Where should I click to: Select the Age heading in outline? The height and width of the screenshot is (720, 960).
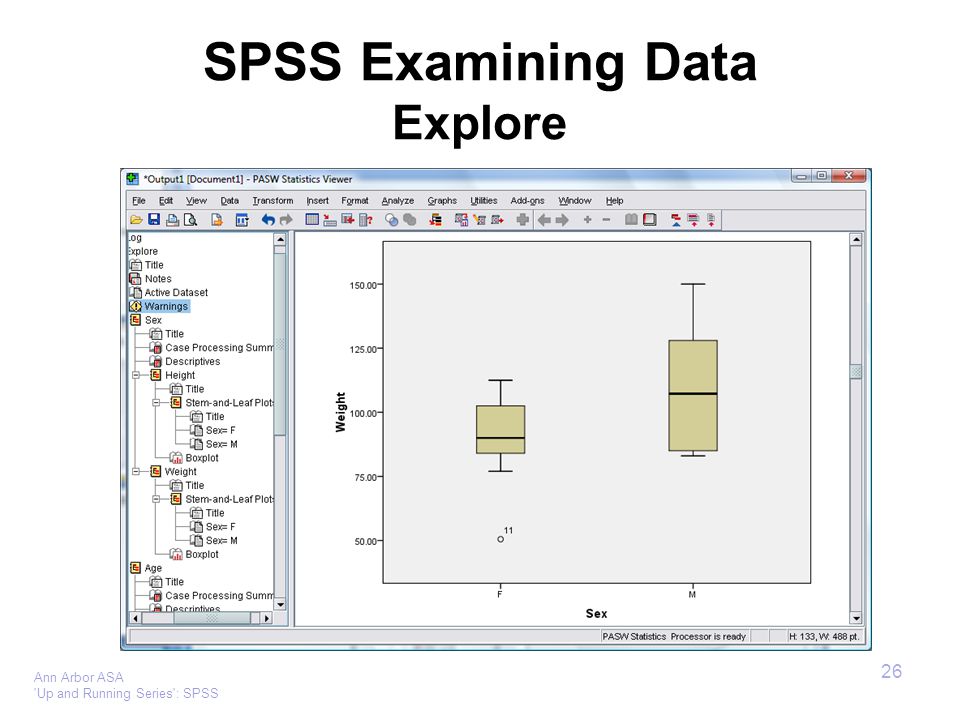153,568
